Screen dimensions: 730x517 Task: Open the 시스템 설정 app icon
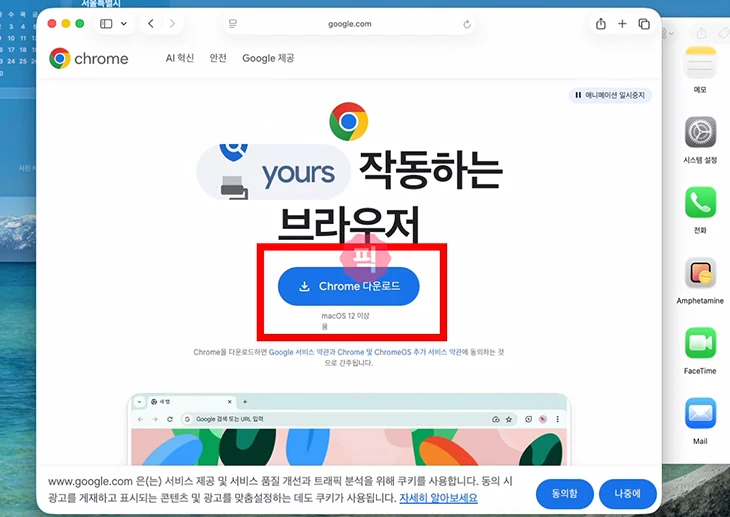pyautogui.click(x=700, y=132)
